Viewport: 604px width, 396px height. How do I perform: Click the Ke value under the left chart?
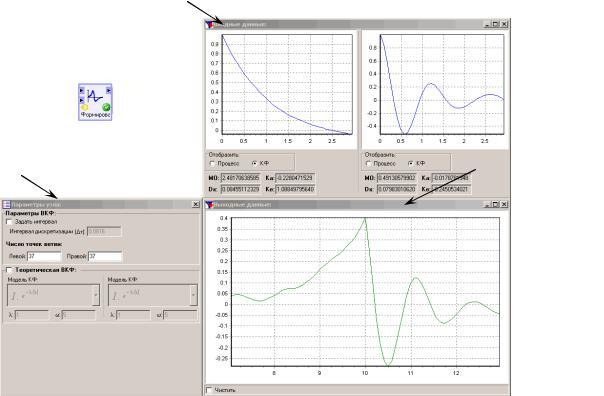[x=295, y=189]
